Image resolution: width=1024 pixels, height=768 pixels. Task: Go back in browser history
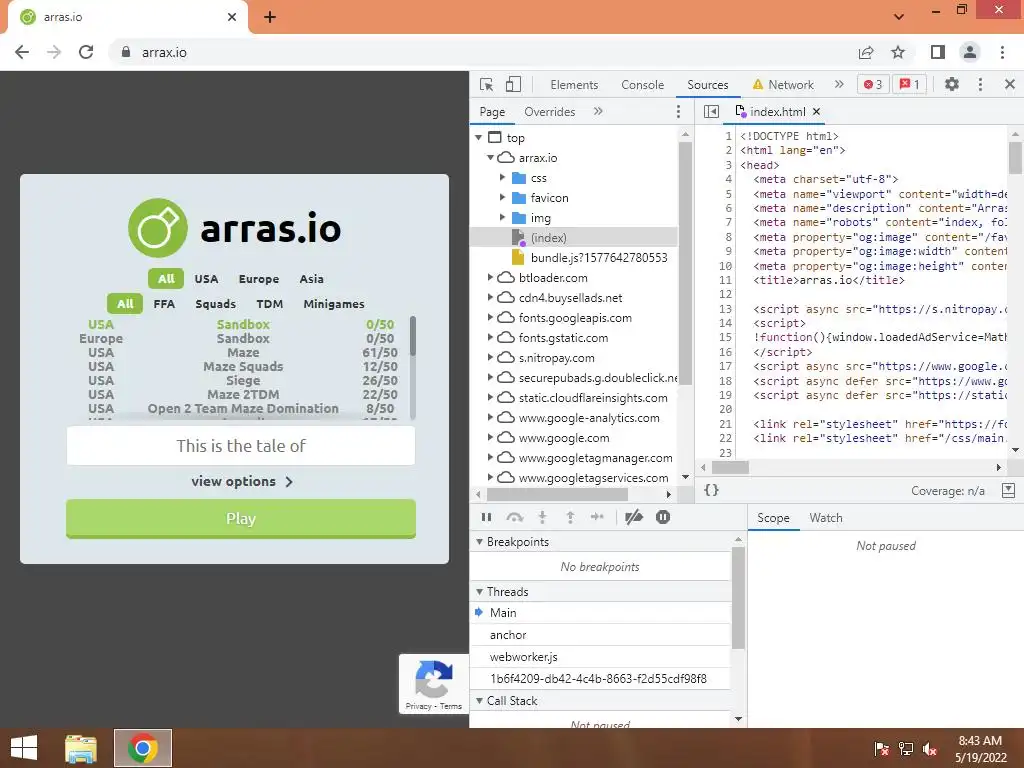(x=22, y=52)
